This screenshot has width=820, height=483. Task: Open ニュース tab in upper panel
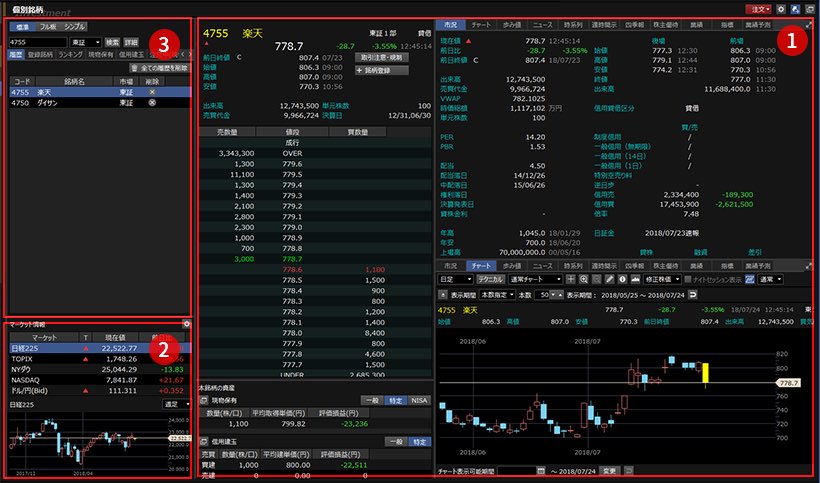[x=542, y=25]
